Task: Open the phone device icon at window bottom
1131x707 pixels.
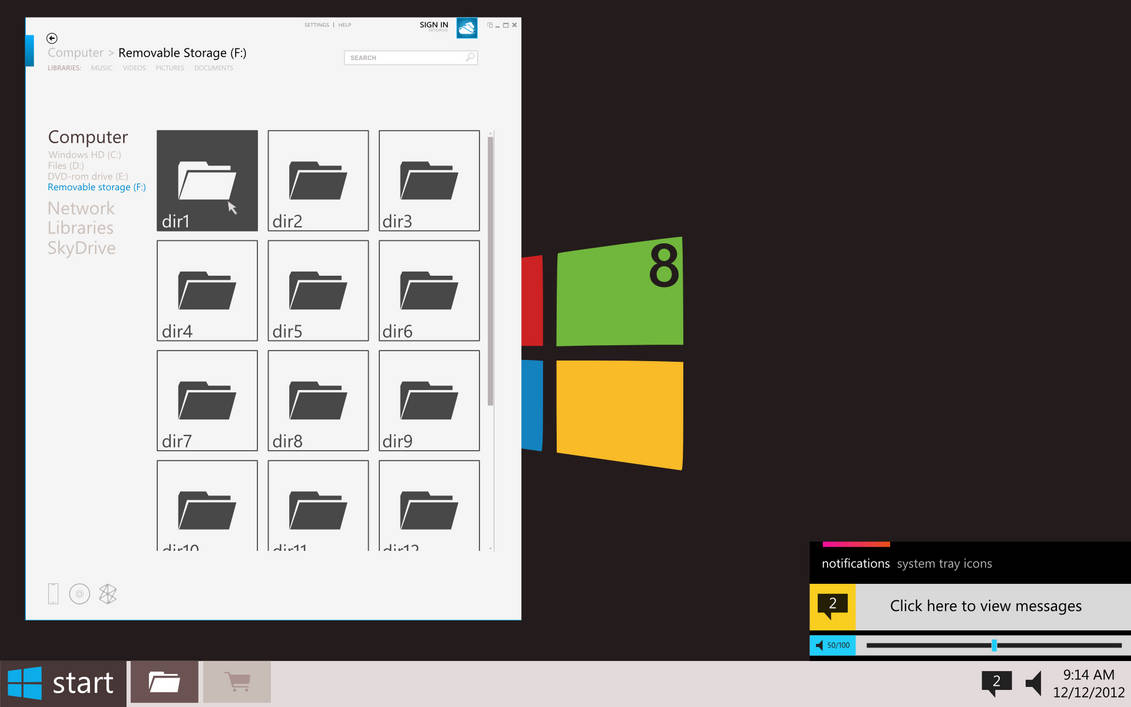Action: (53, 594)
